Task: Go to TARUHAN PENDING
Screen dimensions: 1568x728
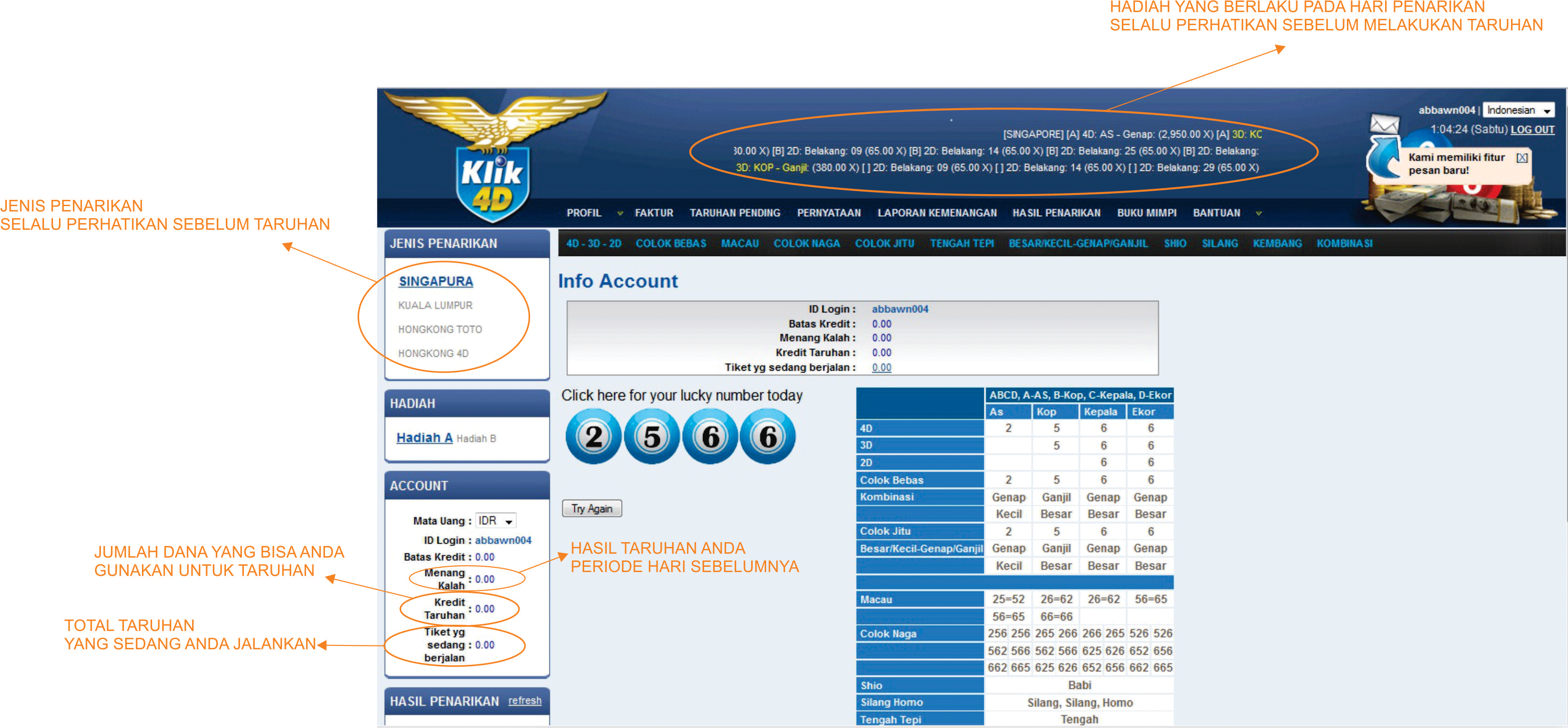Action: (x=735, y=213)
